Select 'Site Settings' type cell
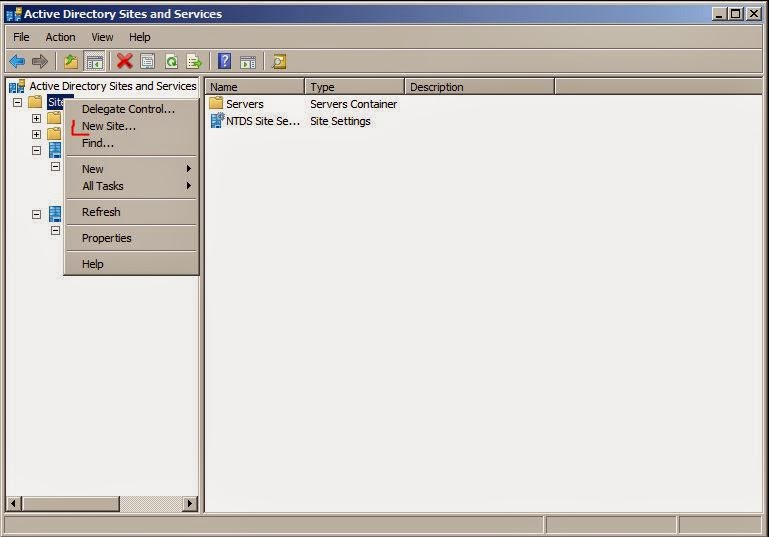 340,121
